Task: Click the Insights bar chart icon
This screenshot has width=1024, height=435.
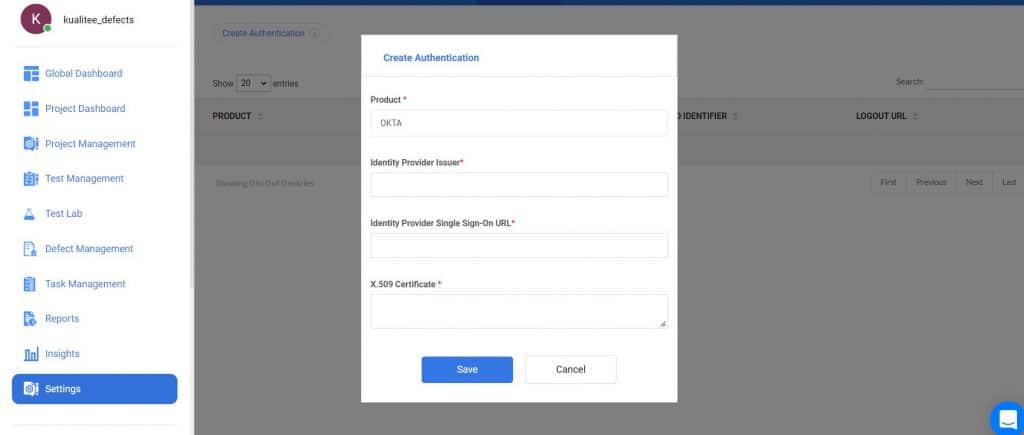Action: [31, 354]
